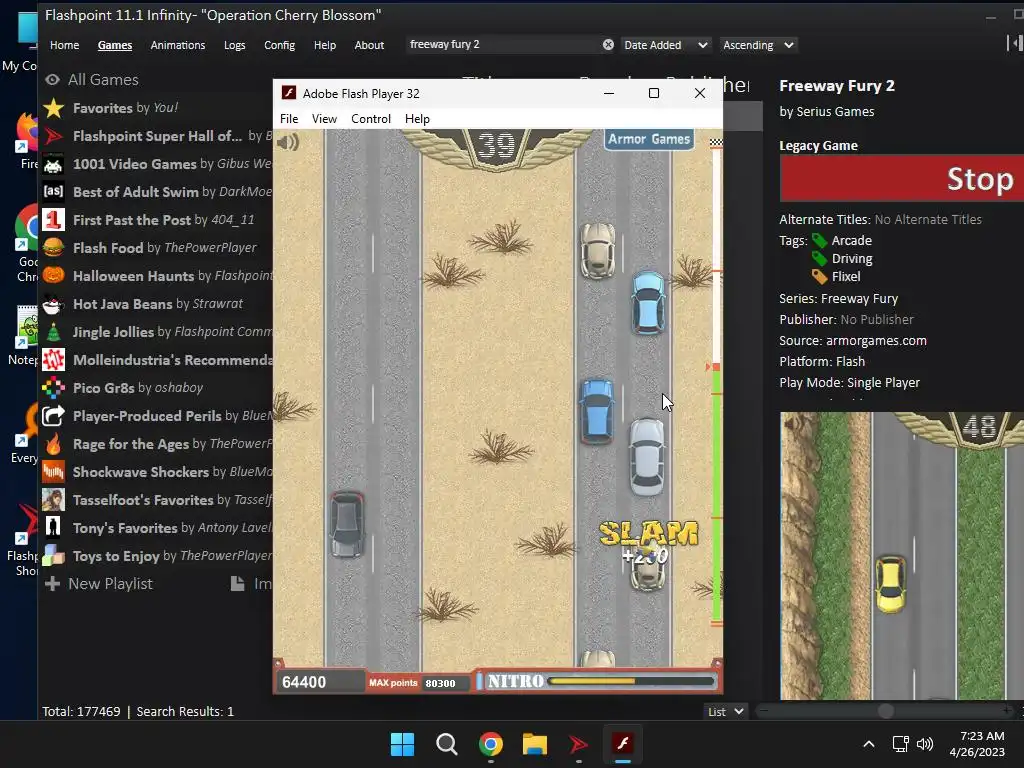Select Molleindustria's Recommendations playlist icon

(x=54, y=360)
